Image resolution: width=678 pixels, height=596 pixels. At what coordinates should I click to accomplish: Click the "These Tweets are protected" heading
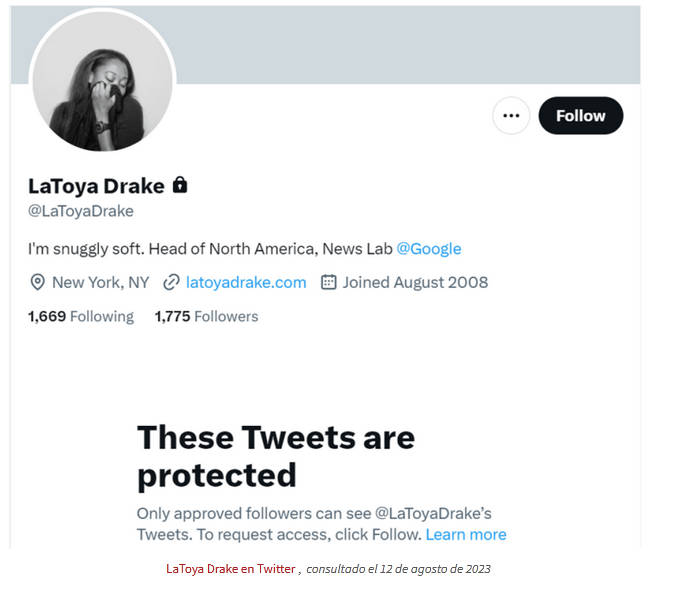[x=275, y=455]
